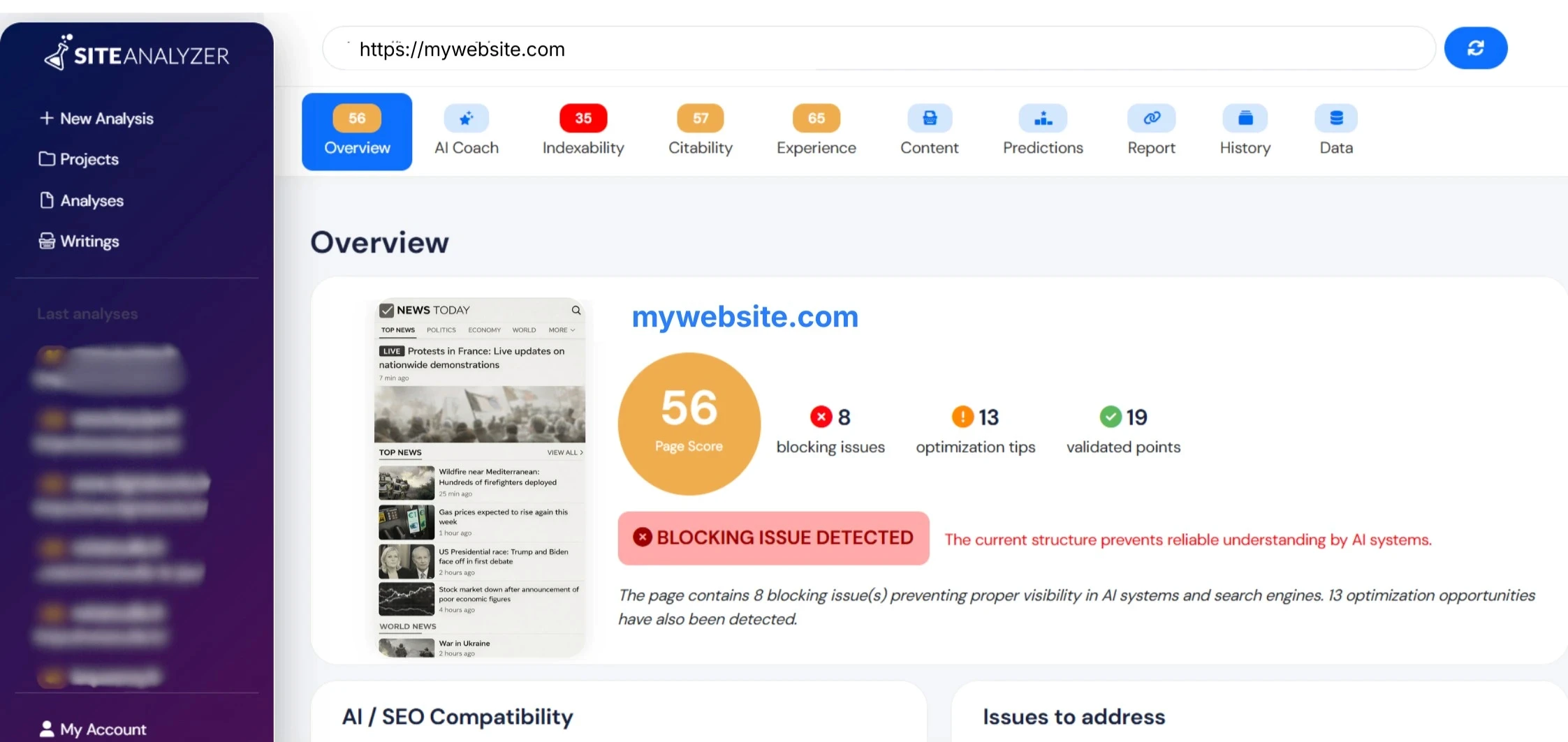Select the Citability tab with score 57

701,131
